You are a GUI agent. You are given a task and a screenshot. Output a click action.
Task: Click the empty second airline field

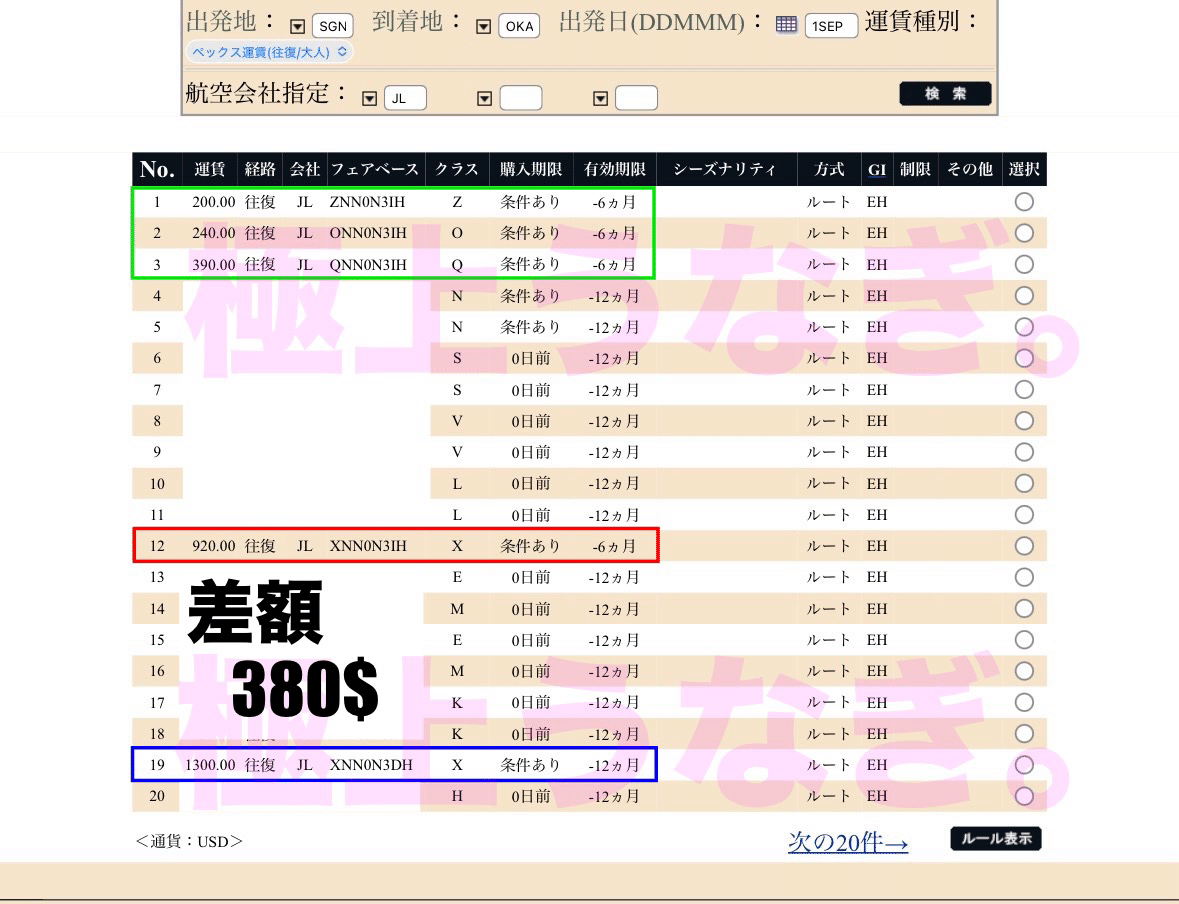[521, 99]
